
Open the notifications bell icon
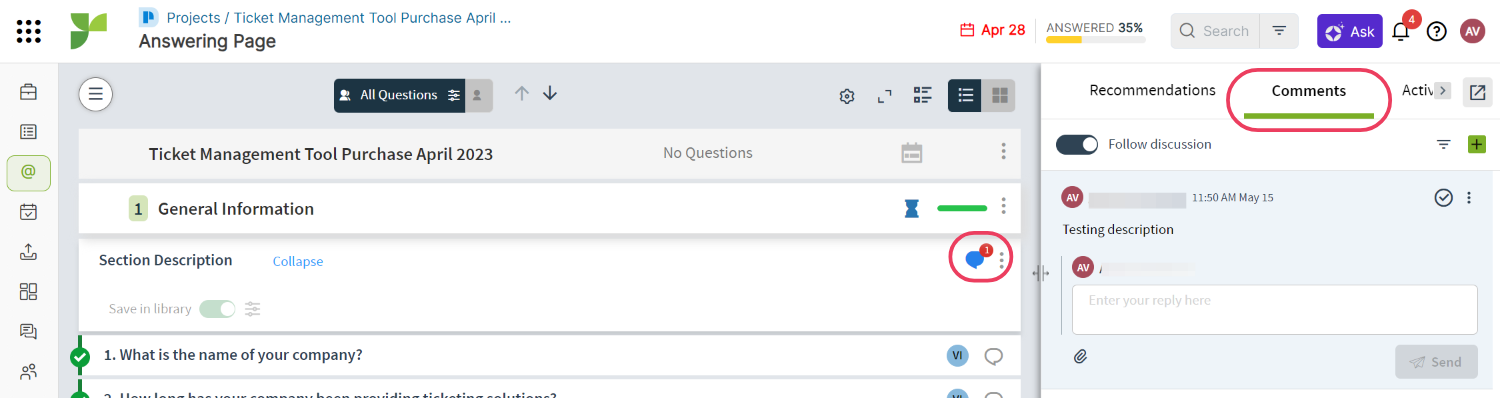1401,31
